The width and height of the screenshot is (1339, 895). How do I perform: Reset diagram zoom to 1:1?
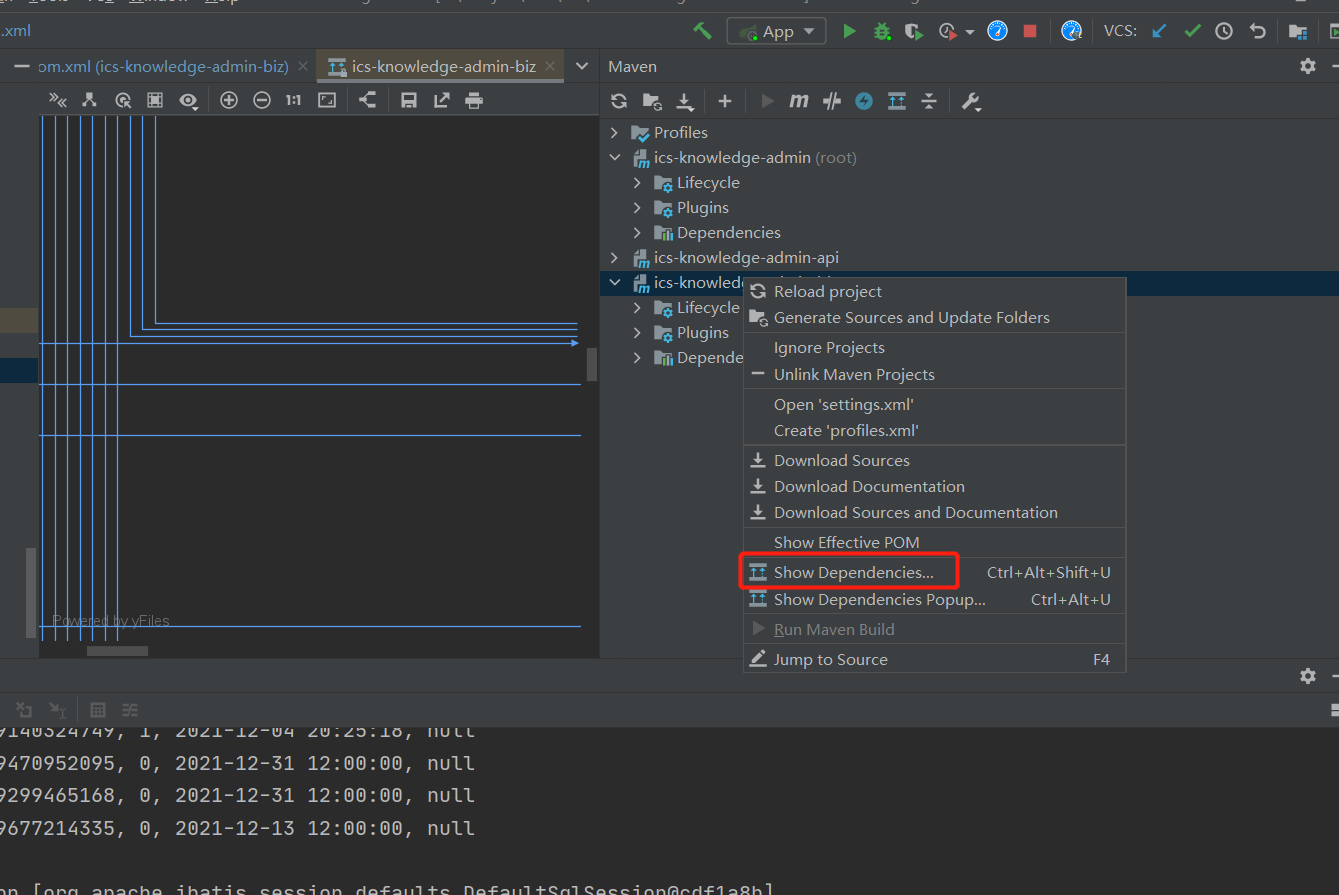[294, 100]
